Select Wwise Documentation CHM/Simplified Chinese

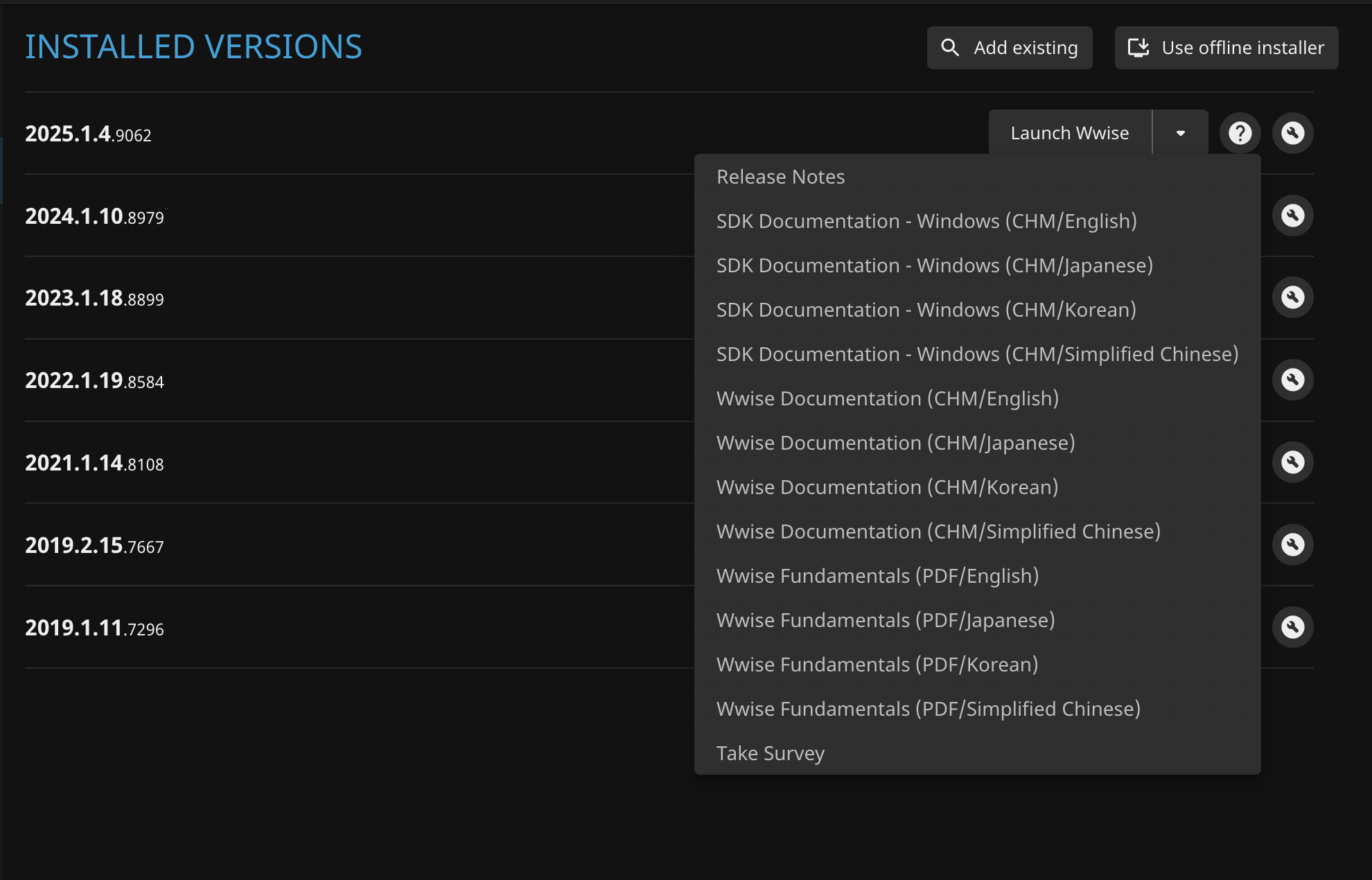(x=938, y=532)
